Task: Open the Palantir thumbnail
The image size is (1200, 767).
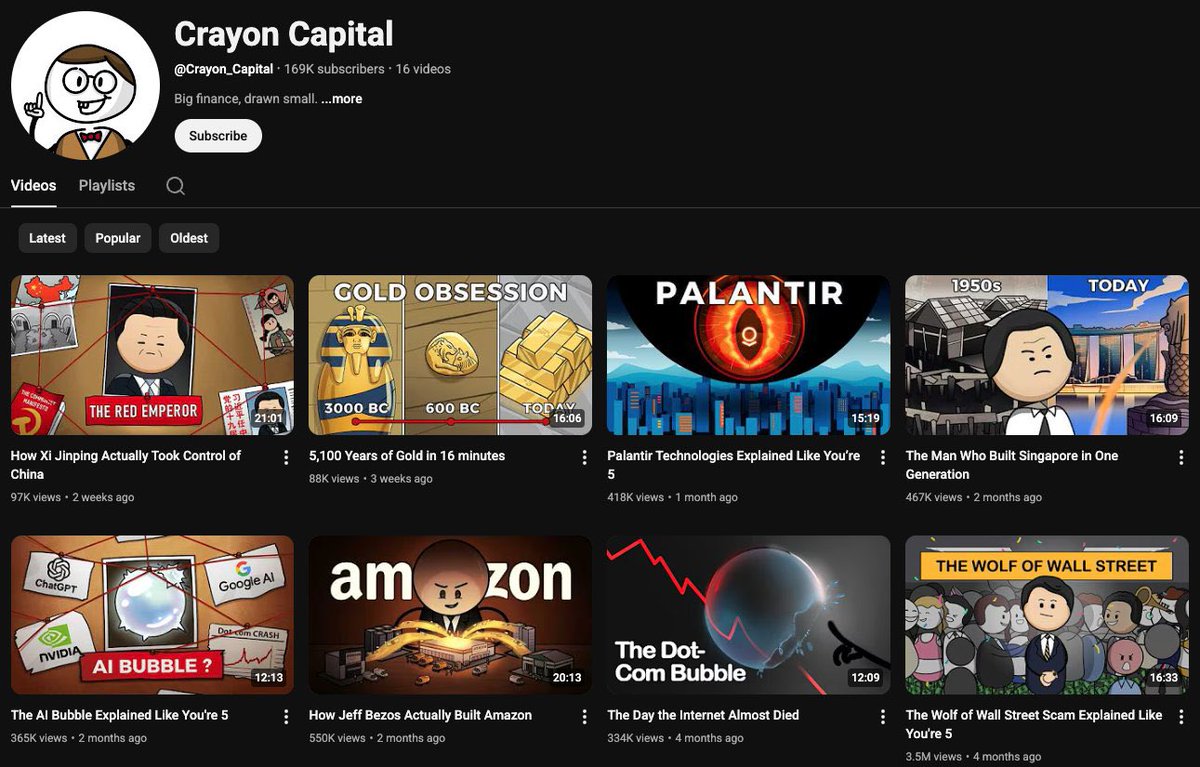Action: click(x=748, y=355)
